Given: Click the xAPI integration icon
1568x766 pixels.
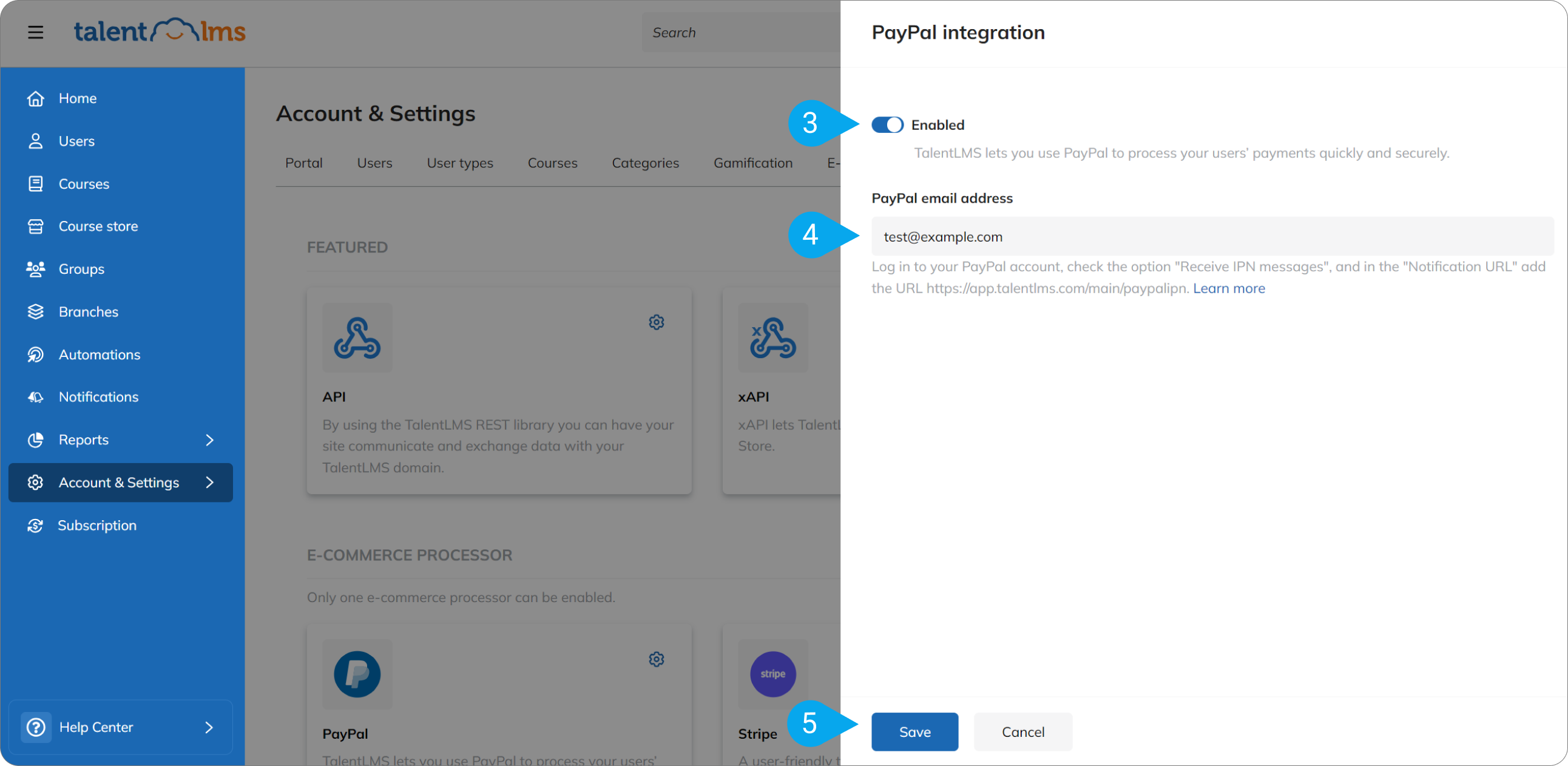Looking at the screenshot, I should tap(772, 338).
